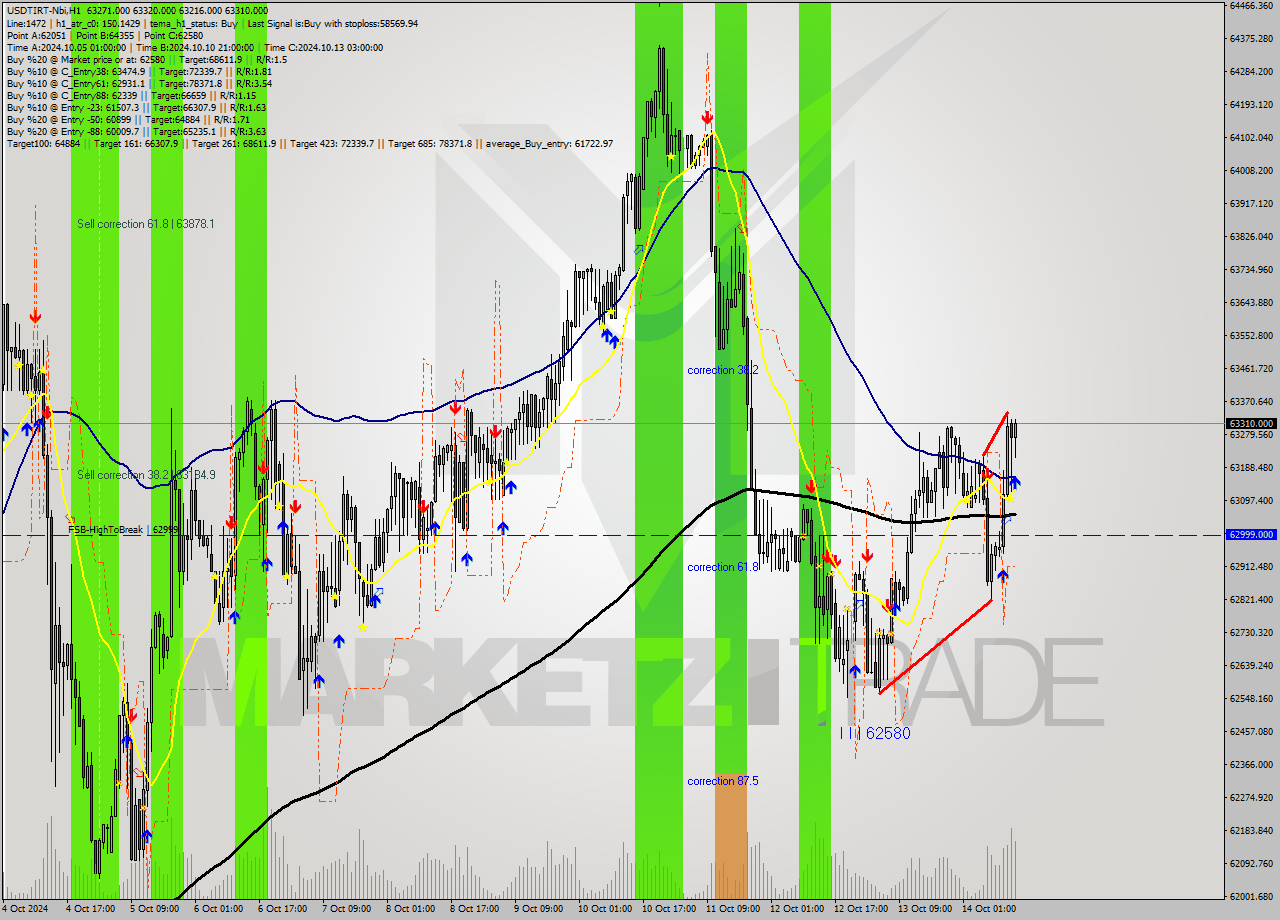
Task: Click the 'Sell correction 61.8 | 63878.1' label
Action: coord(146,224)
